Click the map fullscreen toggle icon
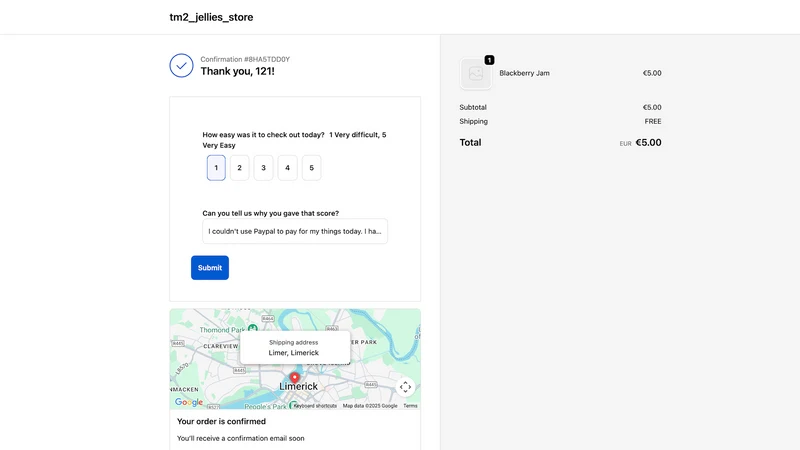Viewport: 800px width, 450px height. click(x=405, y=387)
